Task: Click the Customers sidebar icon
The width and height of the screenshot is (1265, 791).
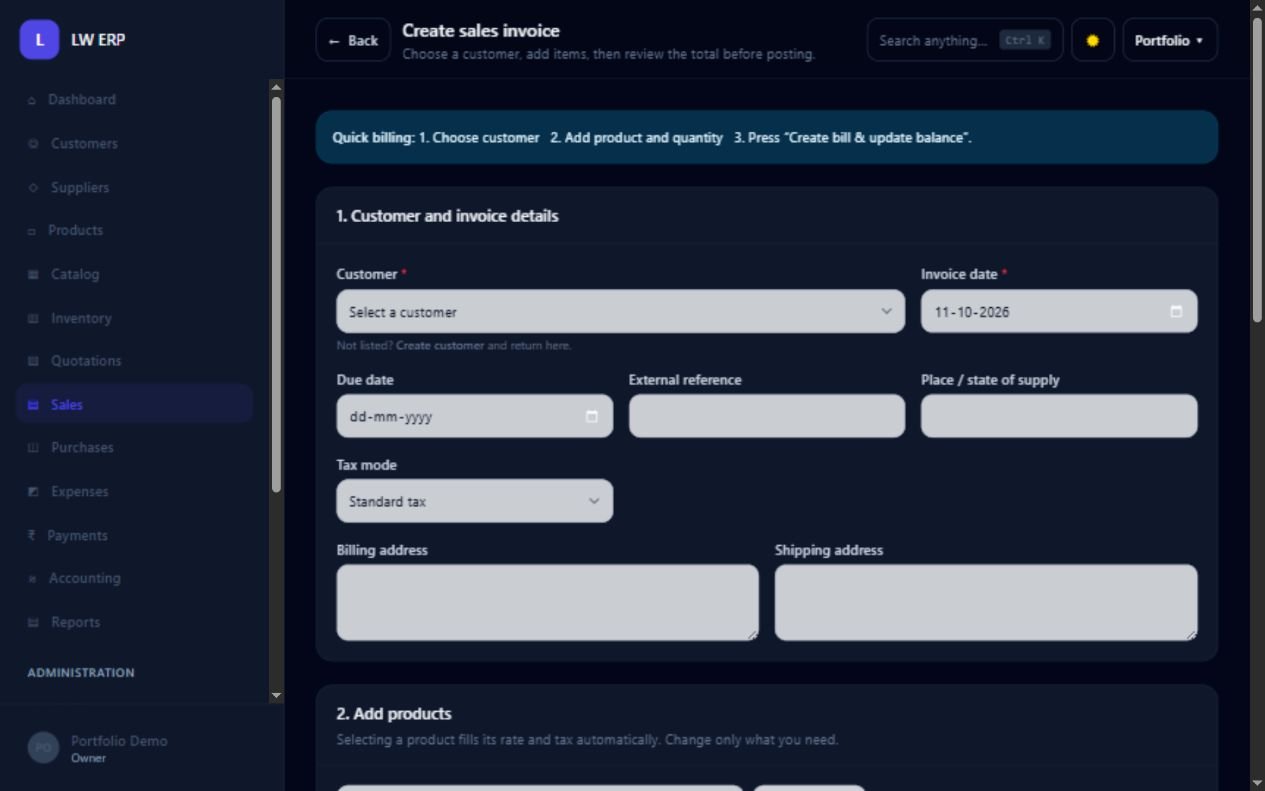Action: tap(33, 144)
